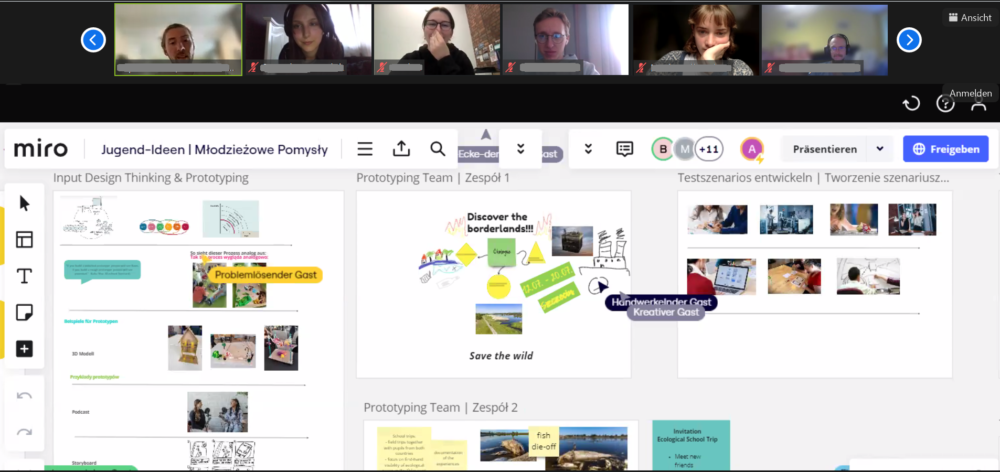Screen dimensions: 1000x472
Task: Open the Miro main menu hamburger
Action: (365, 149)
